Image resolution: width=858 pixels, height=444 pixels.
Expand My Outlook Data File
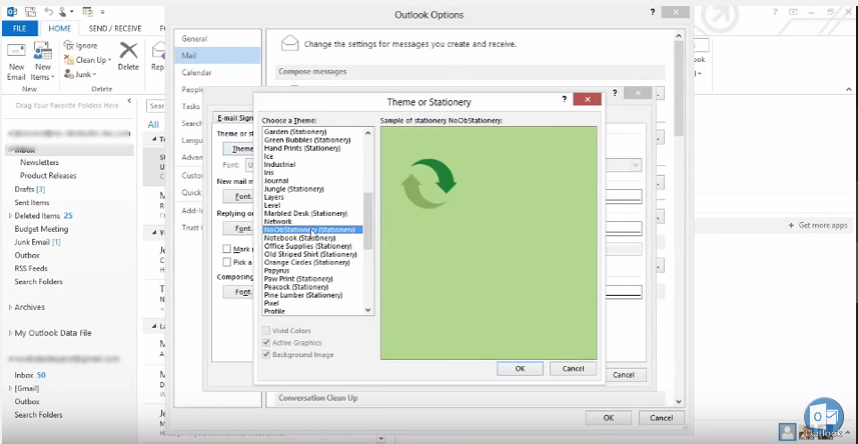(10, 333)
